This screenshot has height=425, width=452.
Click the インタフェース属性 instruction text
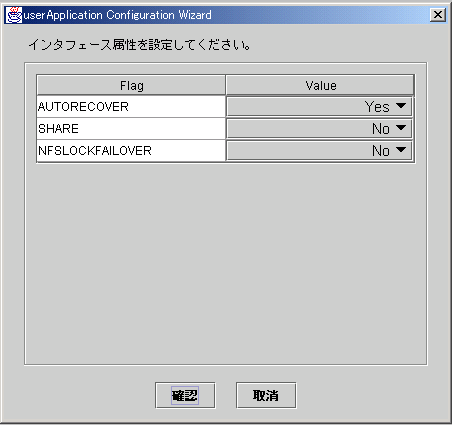pos(139,45)
